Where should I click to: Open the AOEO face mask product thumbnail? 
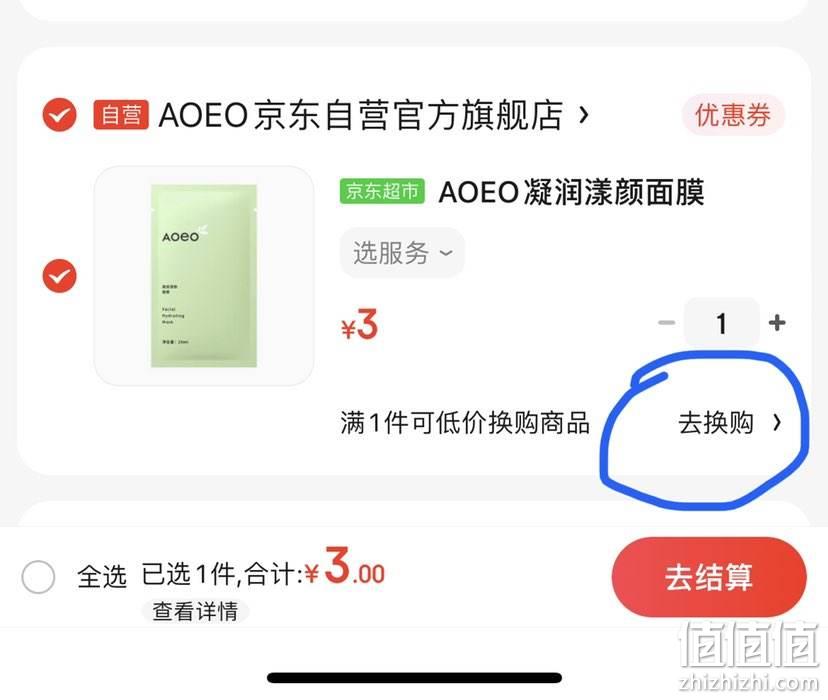coord(204,276)
